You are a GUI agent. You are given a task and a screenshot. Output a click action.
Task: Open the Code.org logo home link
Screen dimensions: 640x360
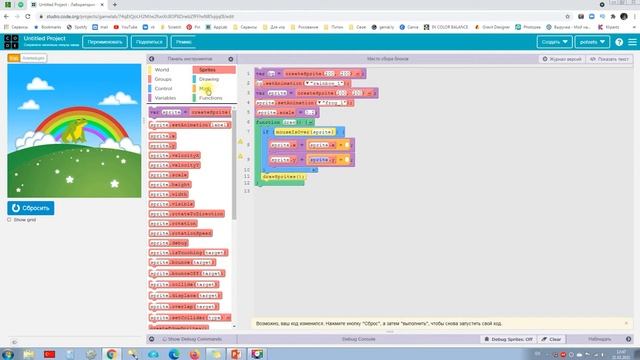click(x=11, y=42)
